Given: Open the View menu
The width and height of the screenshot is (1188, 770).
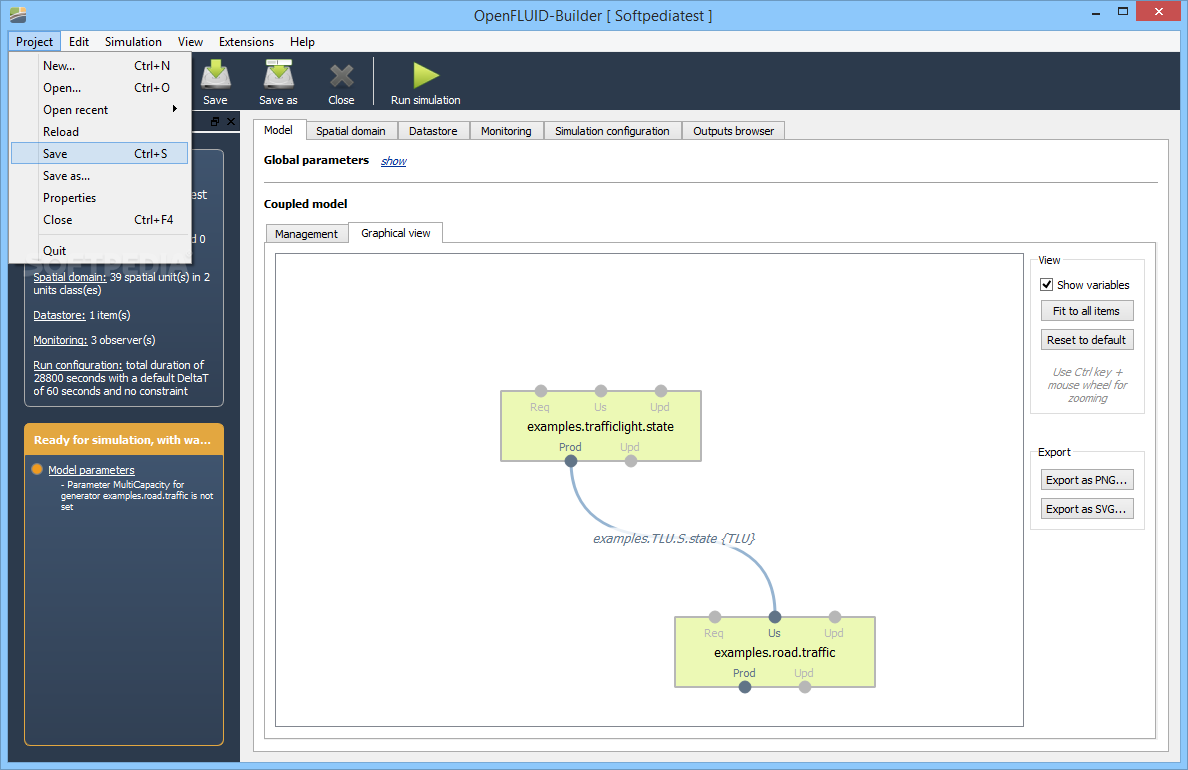Looking at the screenshot, I should click(190, 42).
